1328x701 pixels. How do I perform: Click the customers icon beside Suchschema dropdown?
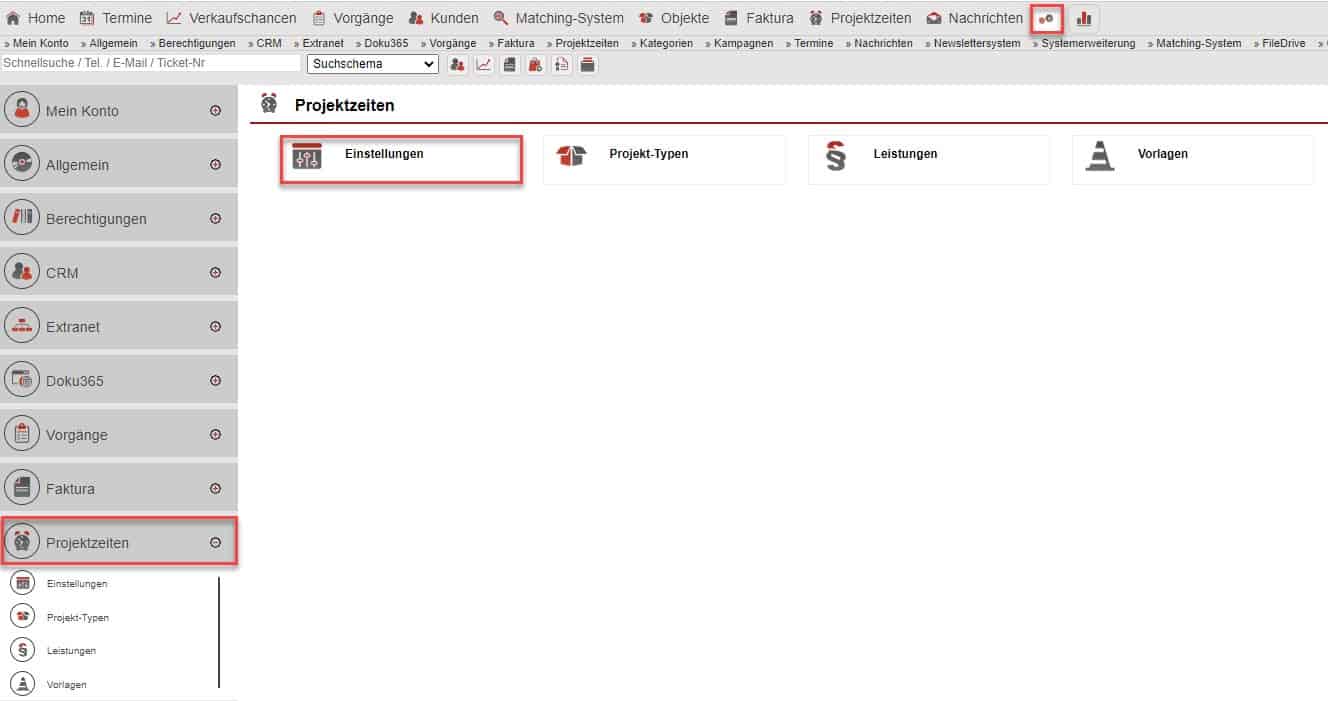(457, 64)
